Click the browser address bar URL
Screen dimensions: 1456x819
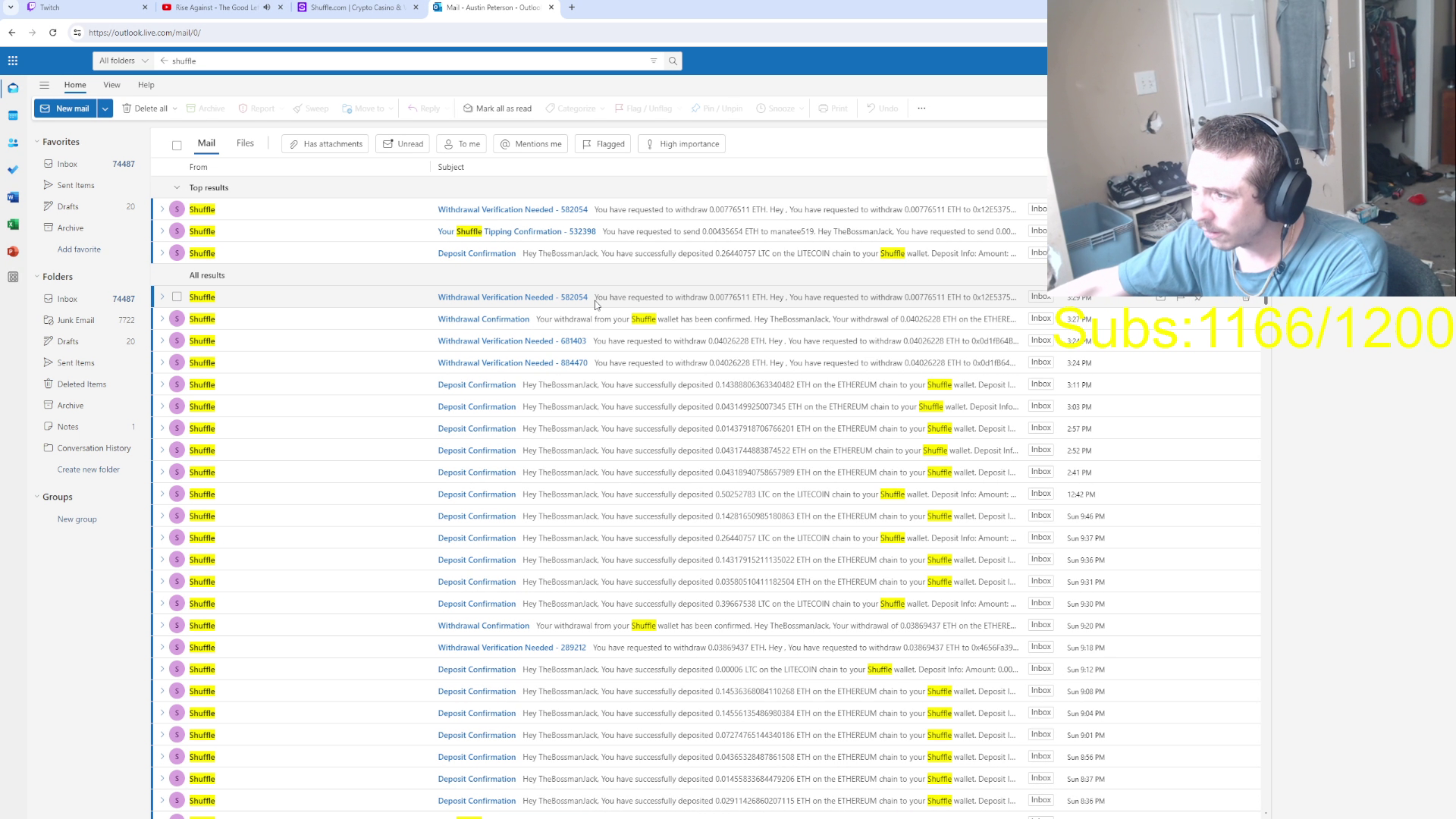pyautogui.click(x=144, y=33)
